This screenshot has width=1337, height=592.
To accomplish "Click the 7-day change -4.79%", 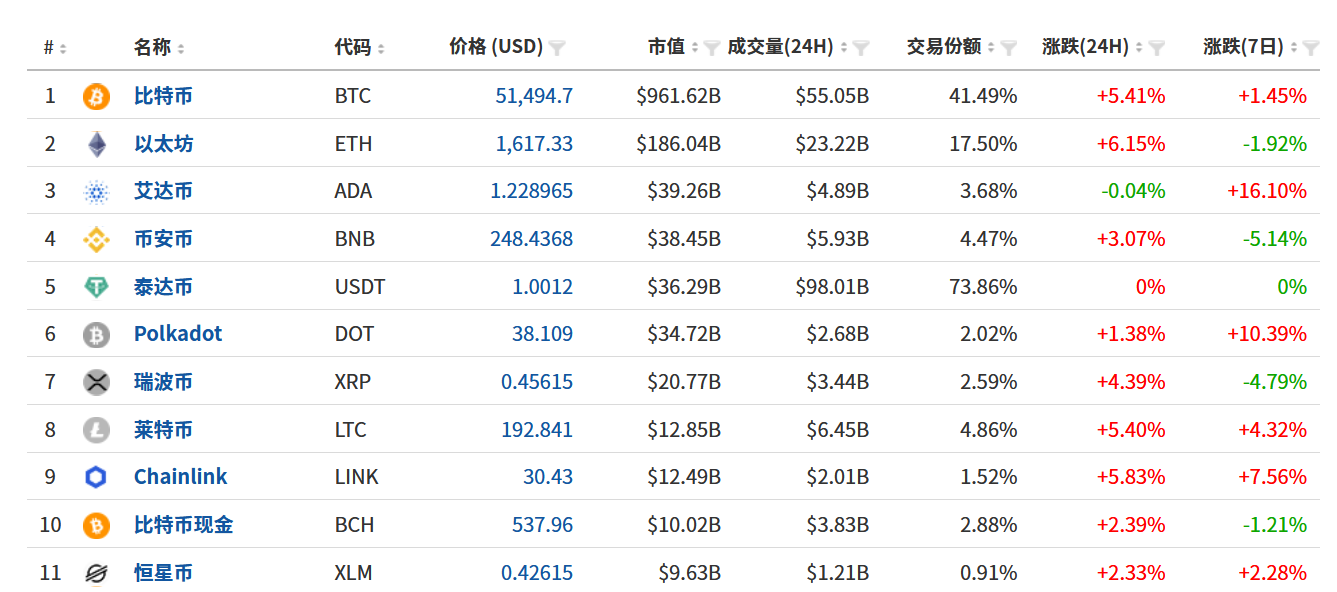I will (x=1275, y=382).
